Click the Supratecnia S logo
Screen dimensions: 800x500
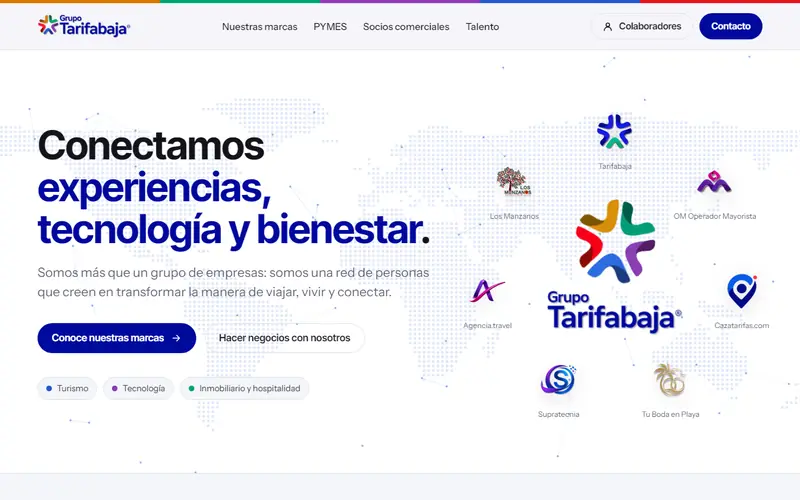coord(558,380)
